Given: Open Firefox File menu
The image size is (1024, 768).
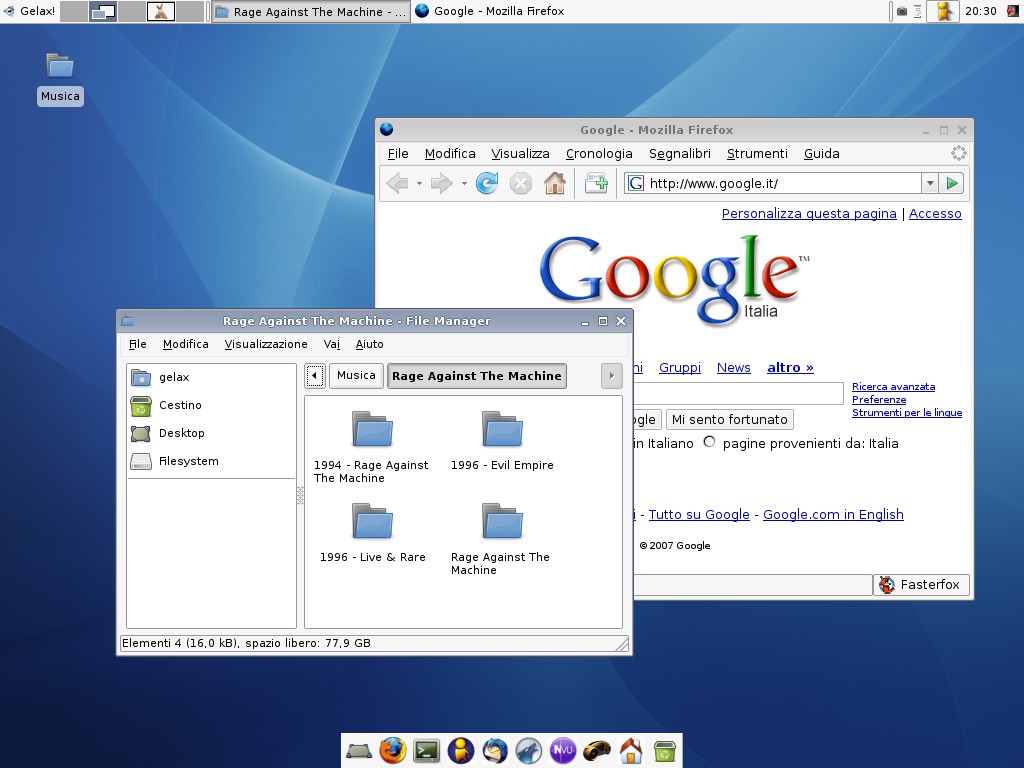Looking at the screenshot, I should (398, 153).
